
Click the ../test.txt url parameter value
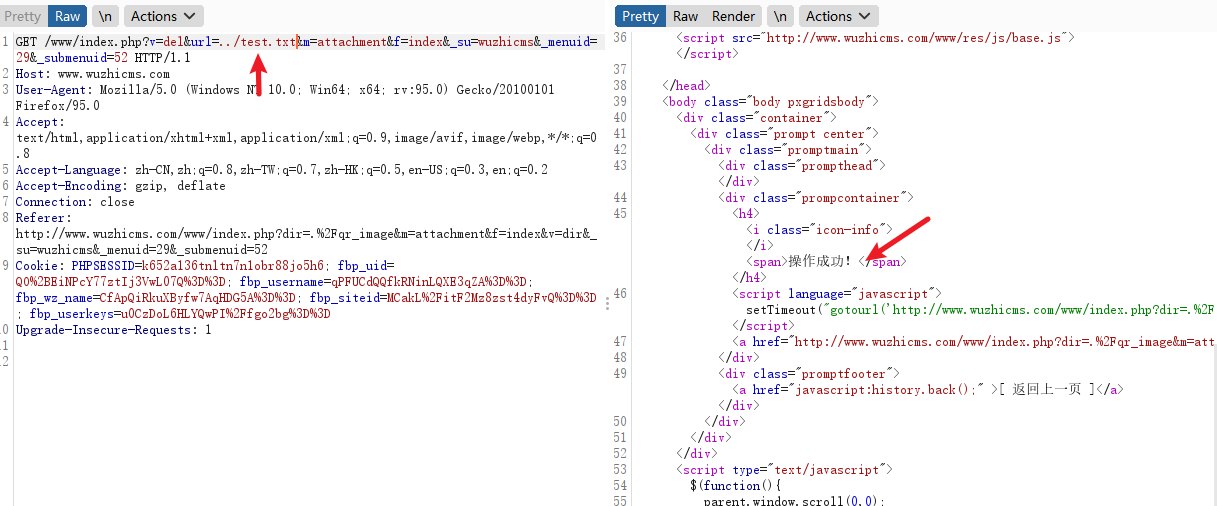point(258,42)
